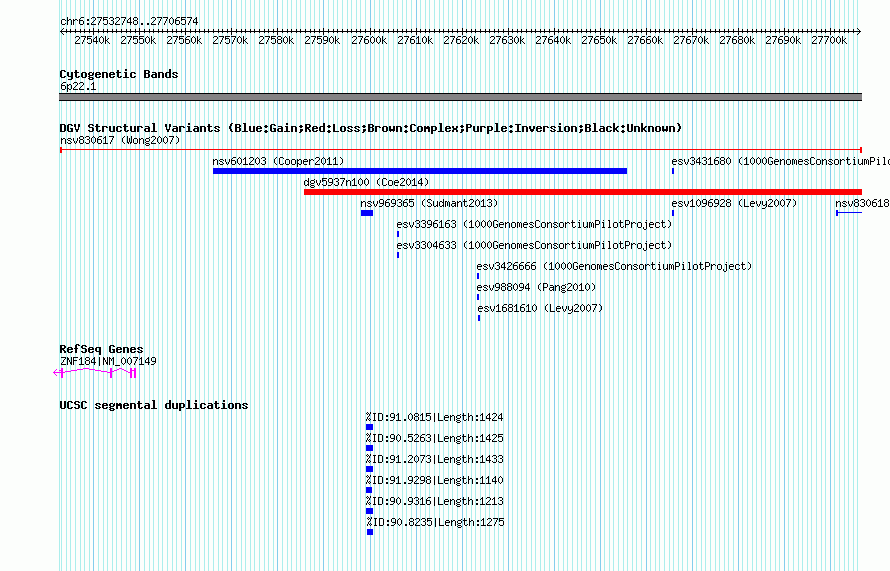Open esv3304633 1000Genomes variant label
This screenshot has height=571, width=890.
click(534, 245)
